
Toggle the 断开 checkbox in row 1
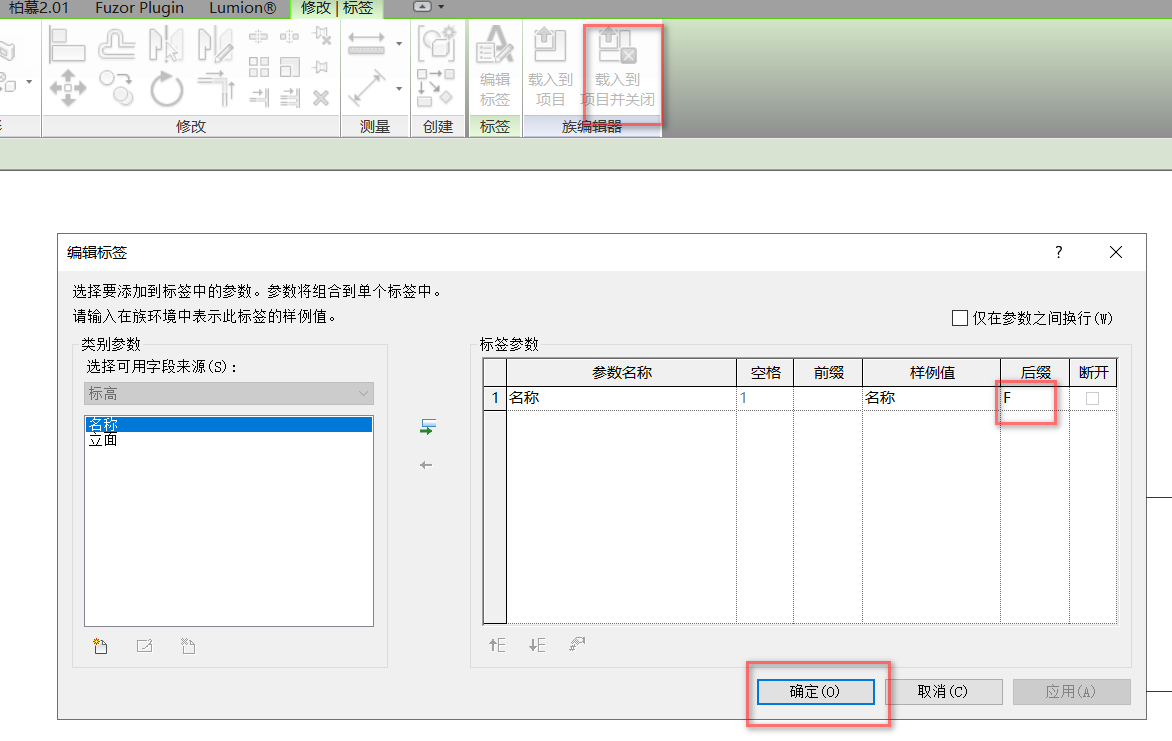tap(1093, 399)
